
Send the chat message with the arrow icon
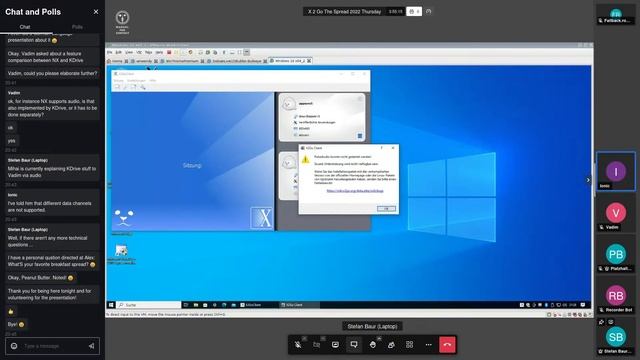91,346
